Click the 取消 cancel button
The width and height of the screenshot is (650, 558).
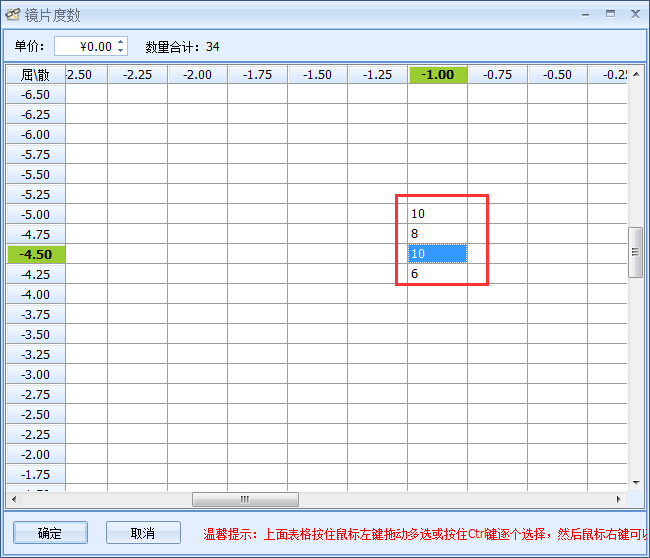pyautogui.click(x=143, y=533)
